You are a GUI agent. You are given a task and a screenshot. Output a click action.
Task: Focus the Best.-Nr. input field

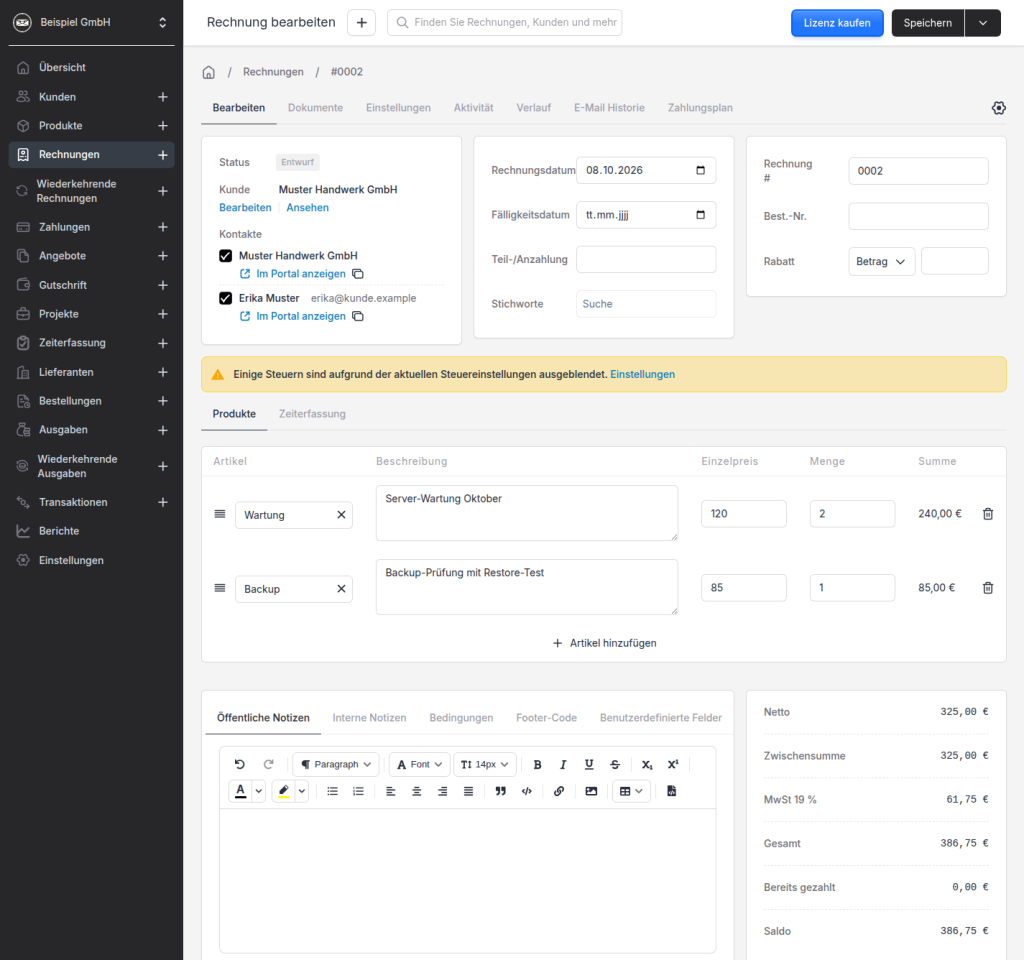point(918,216)
